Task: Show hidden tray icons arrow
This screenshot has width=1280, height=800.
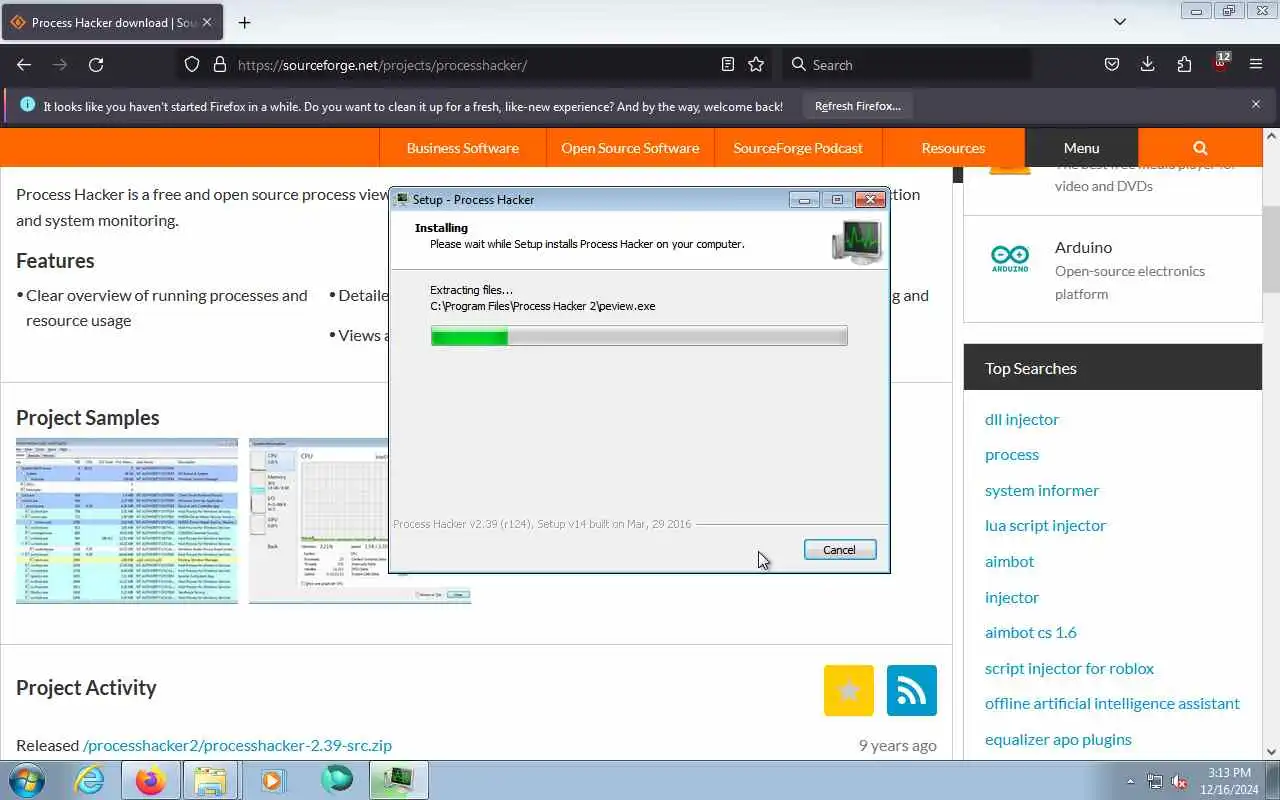Action: 1130,781
